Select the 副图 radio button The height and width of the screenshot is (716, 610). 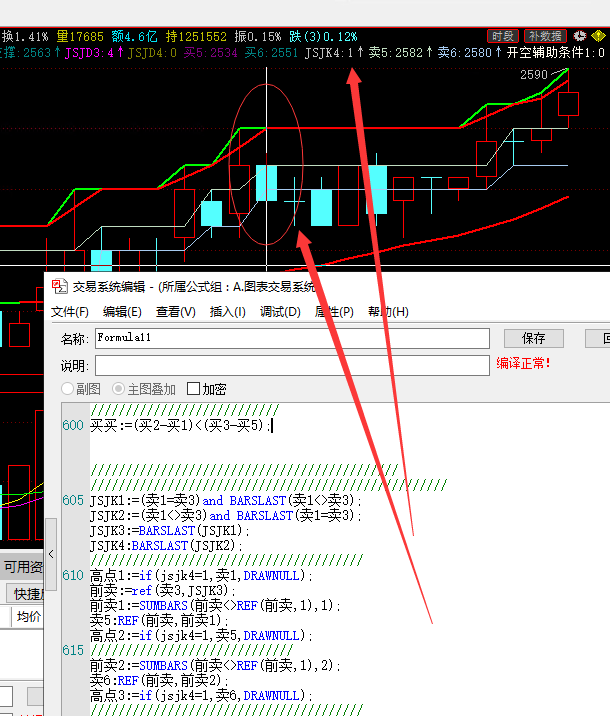click(67, 389)
